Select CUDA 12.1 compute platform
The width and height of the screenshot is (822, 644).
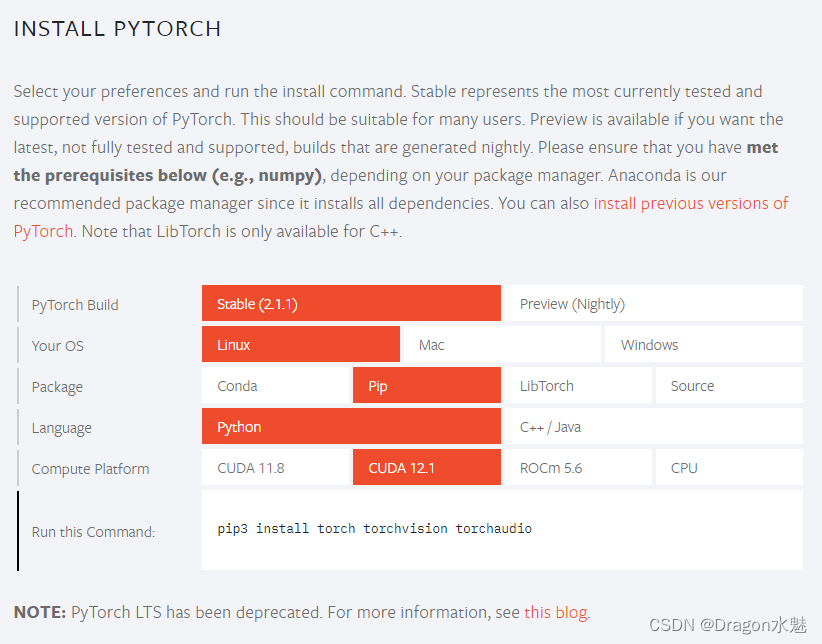pos(426,468)
